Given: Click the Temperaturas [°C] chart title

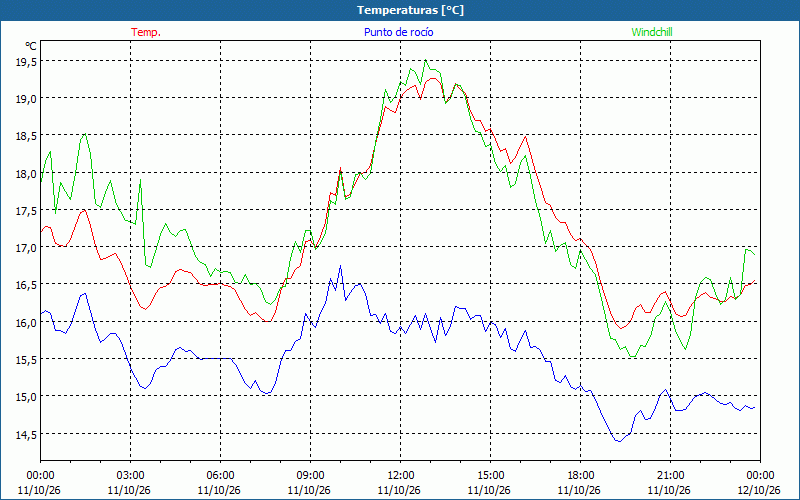Looking at the screenshot, I should tap(410, 10).
